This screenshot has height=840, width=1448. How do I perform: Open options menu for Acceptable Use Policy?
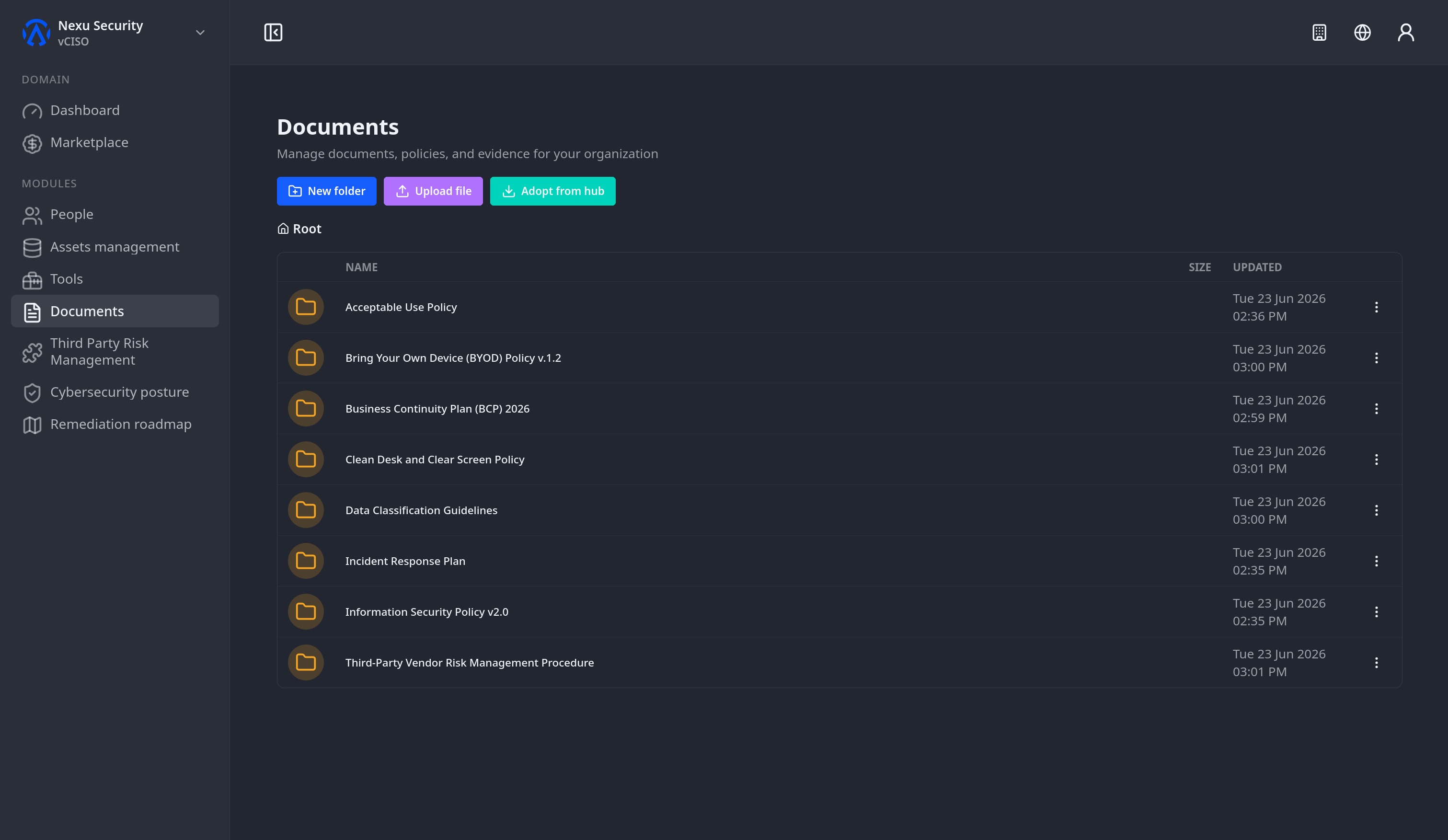pos(1376,307)
